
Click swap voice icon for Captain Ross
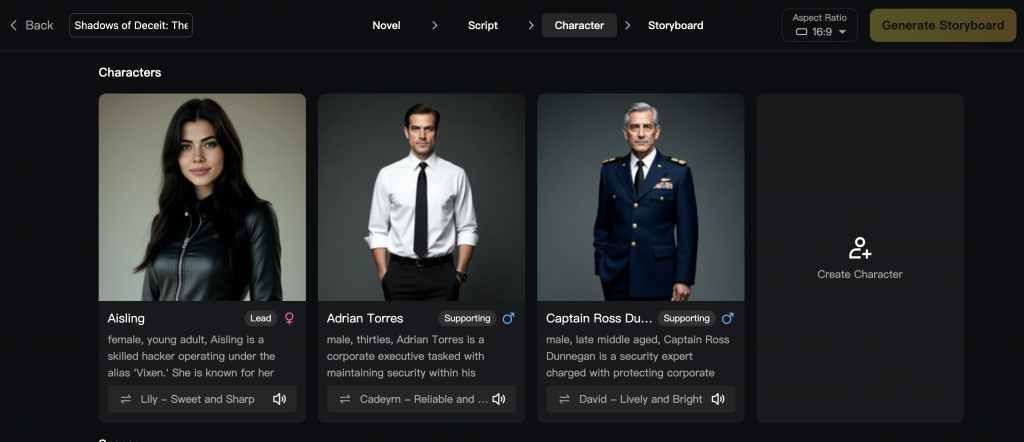(564, 399)
